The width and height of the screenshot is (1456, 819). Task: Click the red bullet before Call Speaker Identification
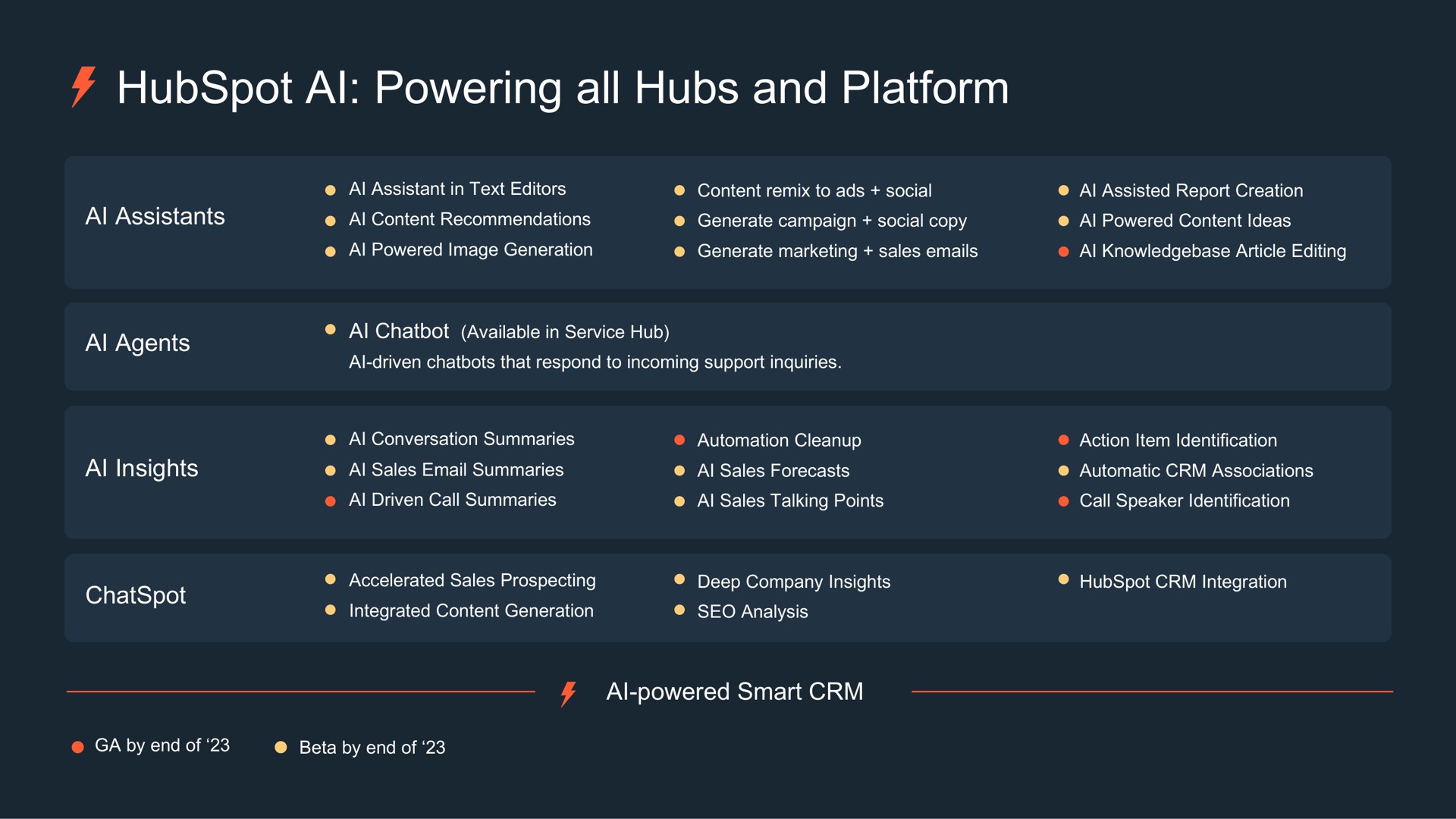(x=1063, y=501)
